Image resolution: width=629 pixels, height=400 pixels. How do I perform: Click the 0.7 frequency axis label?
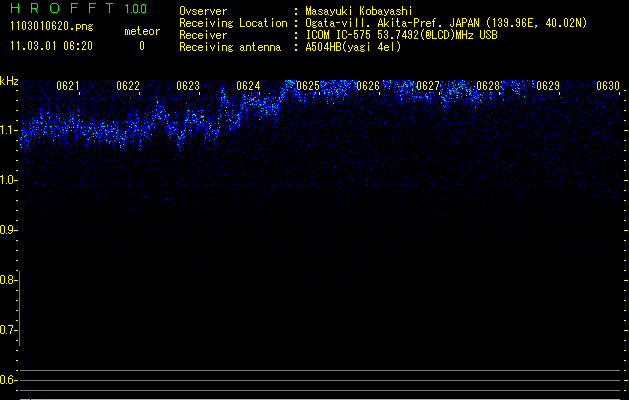(x=9, y=330)
